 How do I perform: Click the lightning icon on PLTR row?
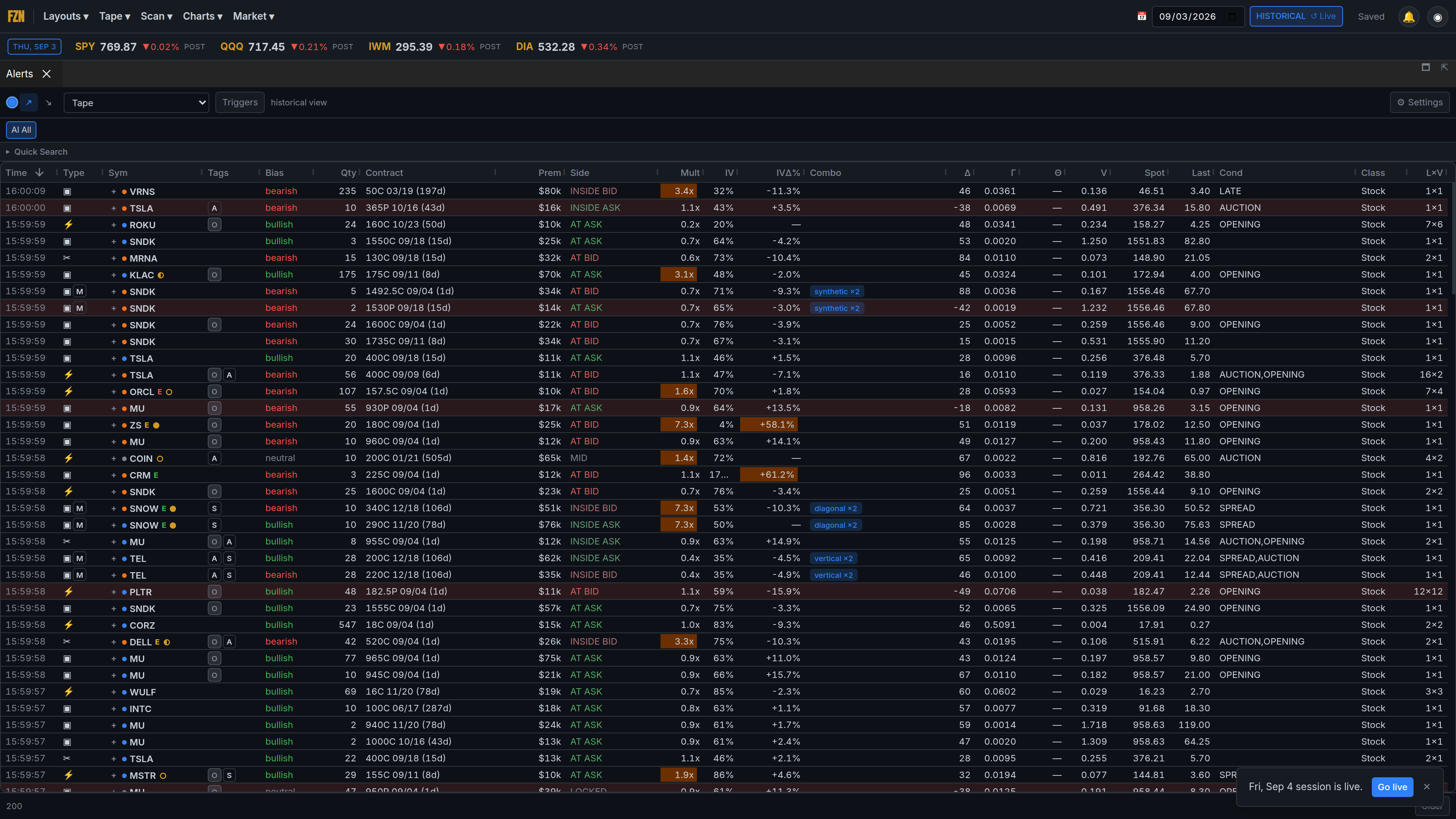point(68,591)
